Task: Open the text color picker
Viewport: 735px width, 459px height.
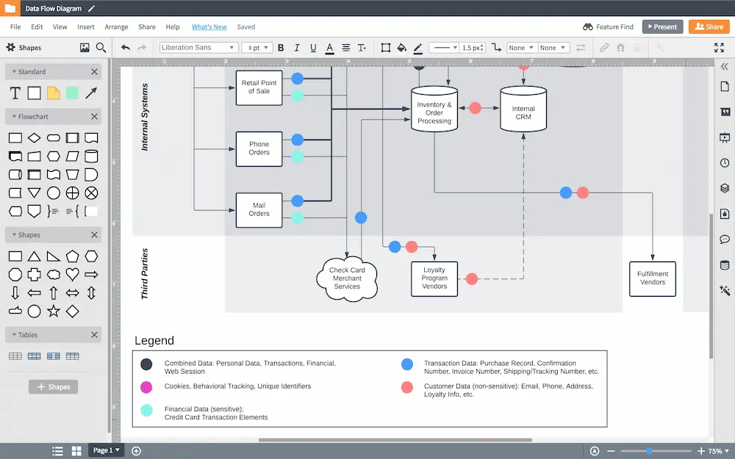Action: tap(330, 48)
